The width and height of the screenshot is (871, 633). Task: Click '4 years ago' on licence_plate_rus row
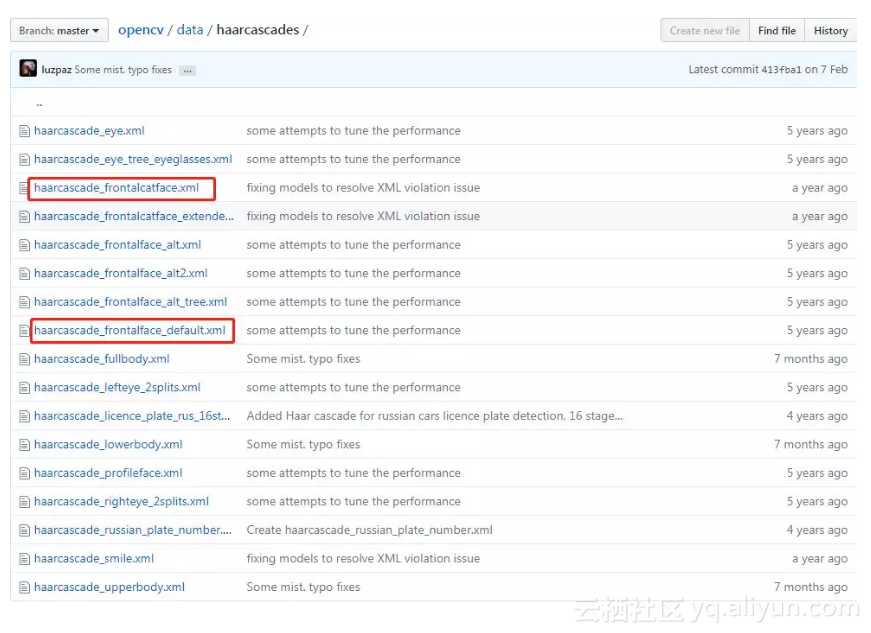point(817,416)
